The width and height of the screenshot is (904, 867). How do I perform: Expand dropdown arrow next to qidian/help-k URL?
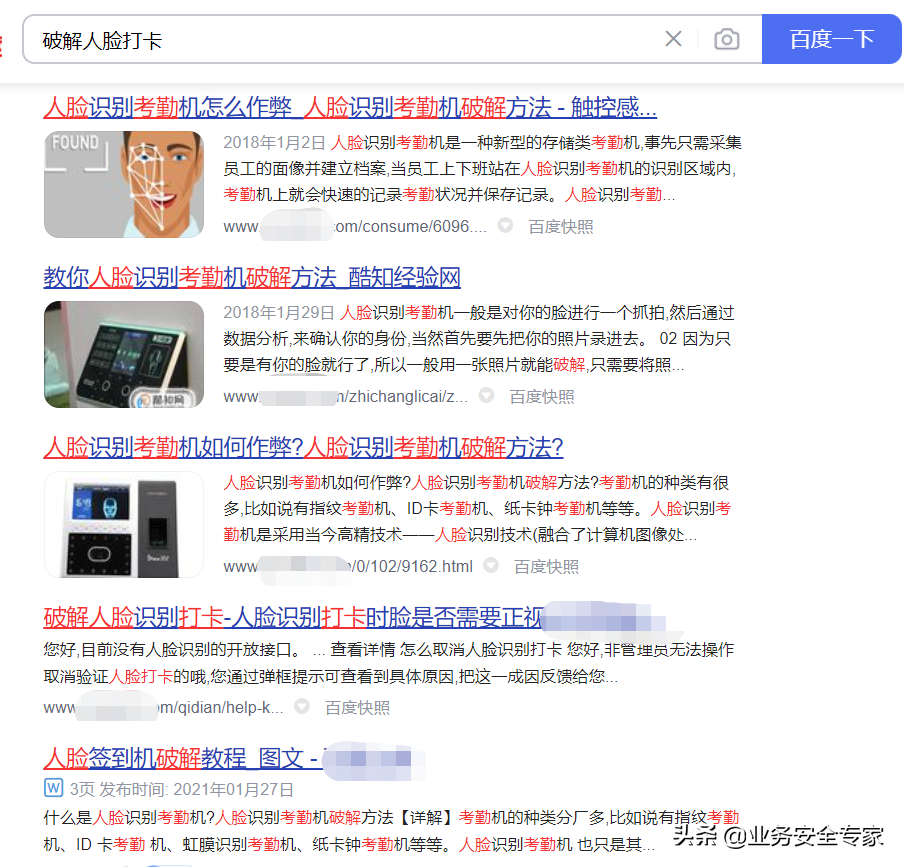click(302, 706)
